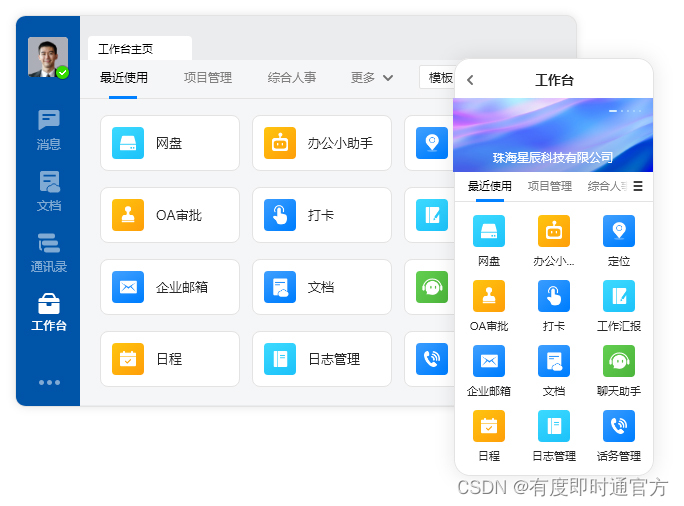Click the 珠海星辰科技有限公司 banner in mobile panel
Screen dimensions: 684x506
(553, 135)
